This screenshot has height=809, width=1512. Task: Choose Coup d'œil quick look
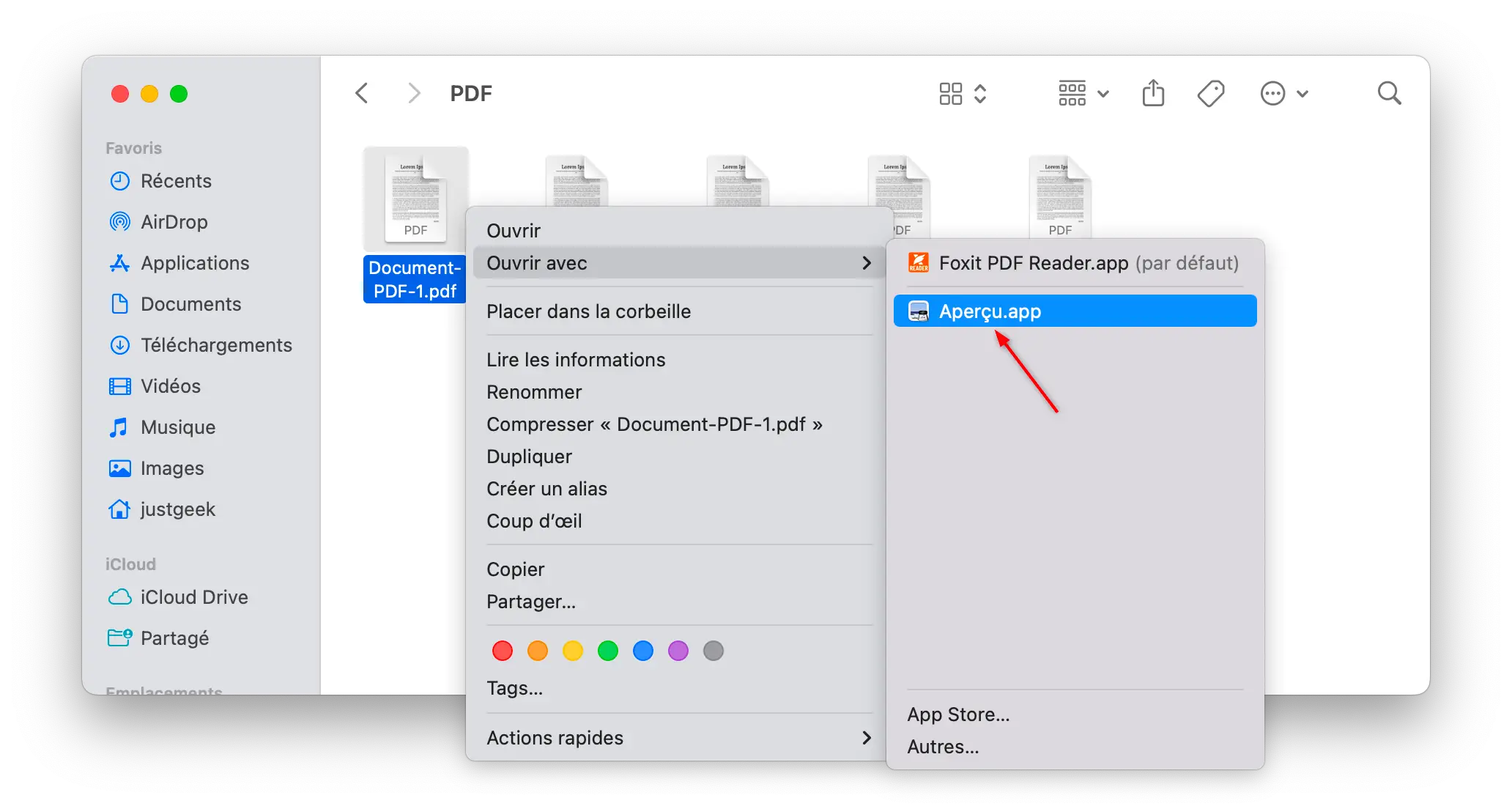pyautogui.click(x=679, y=521)
